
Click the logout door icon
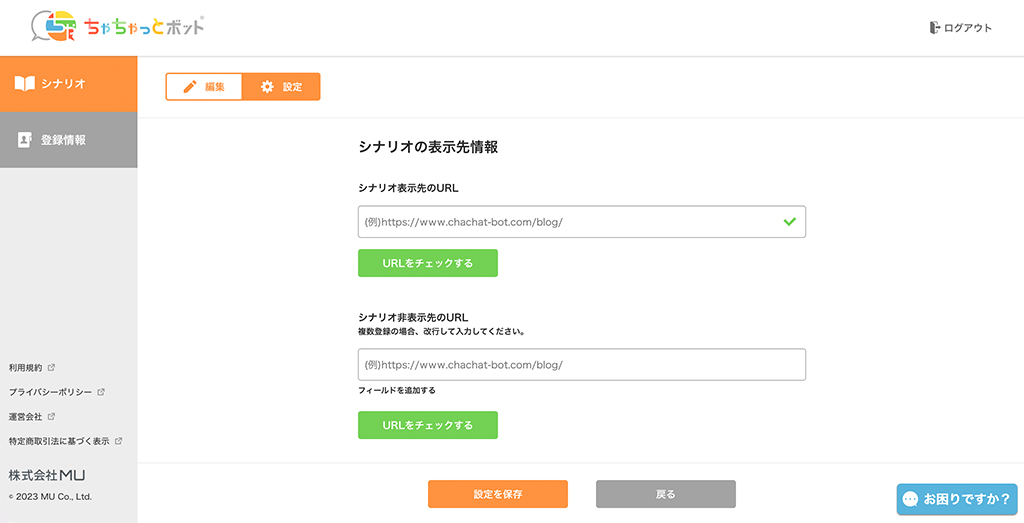(934, 28)
